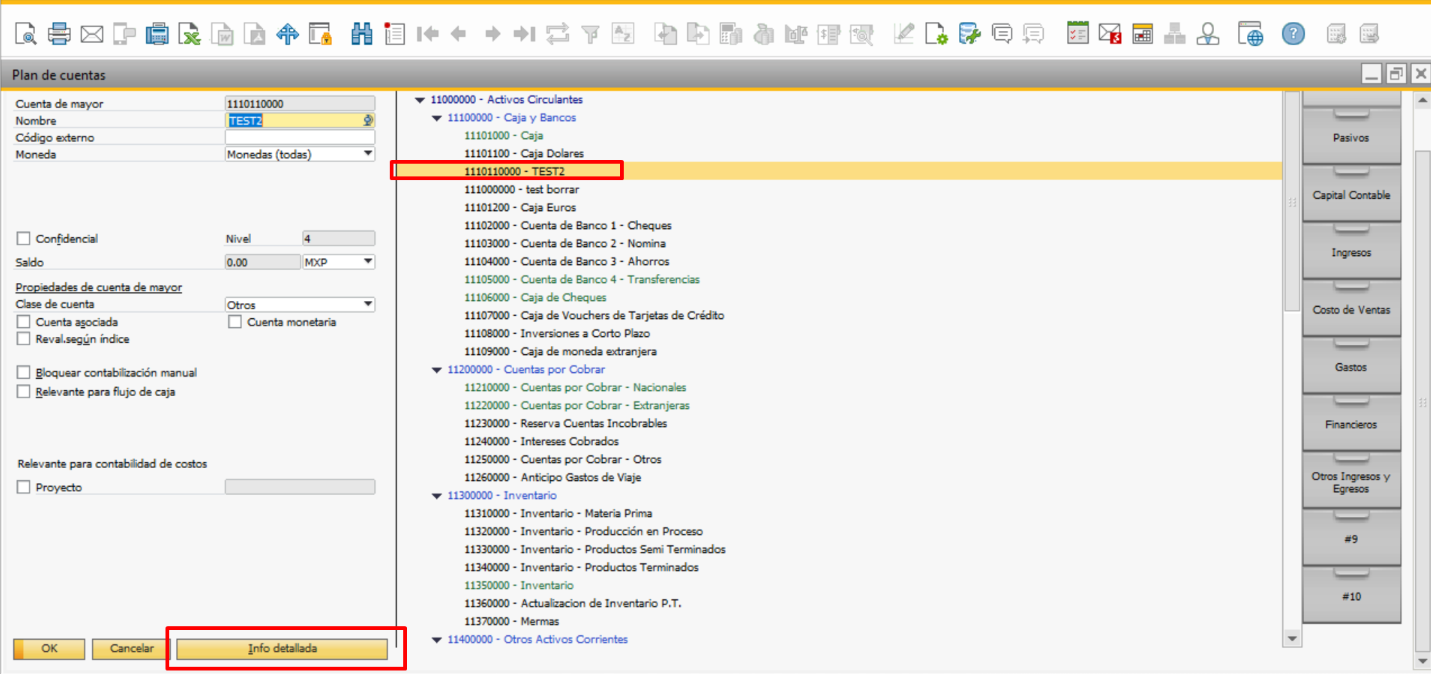
Task: Switch to Costo de Ventas drawer
Action: click(1351, 309)
